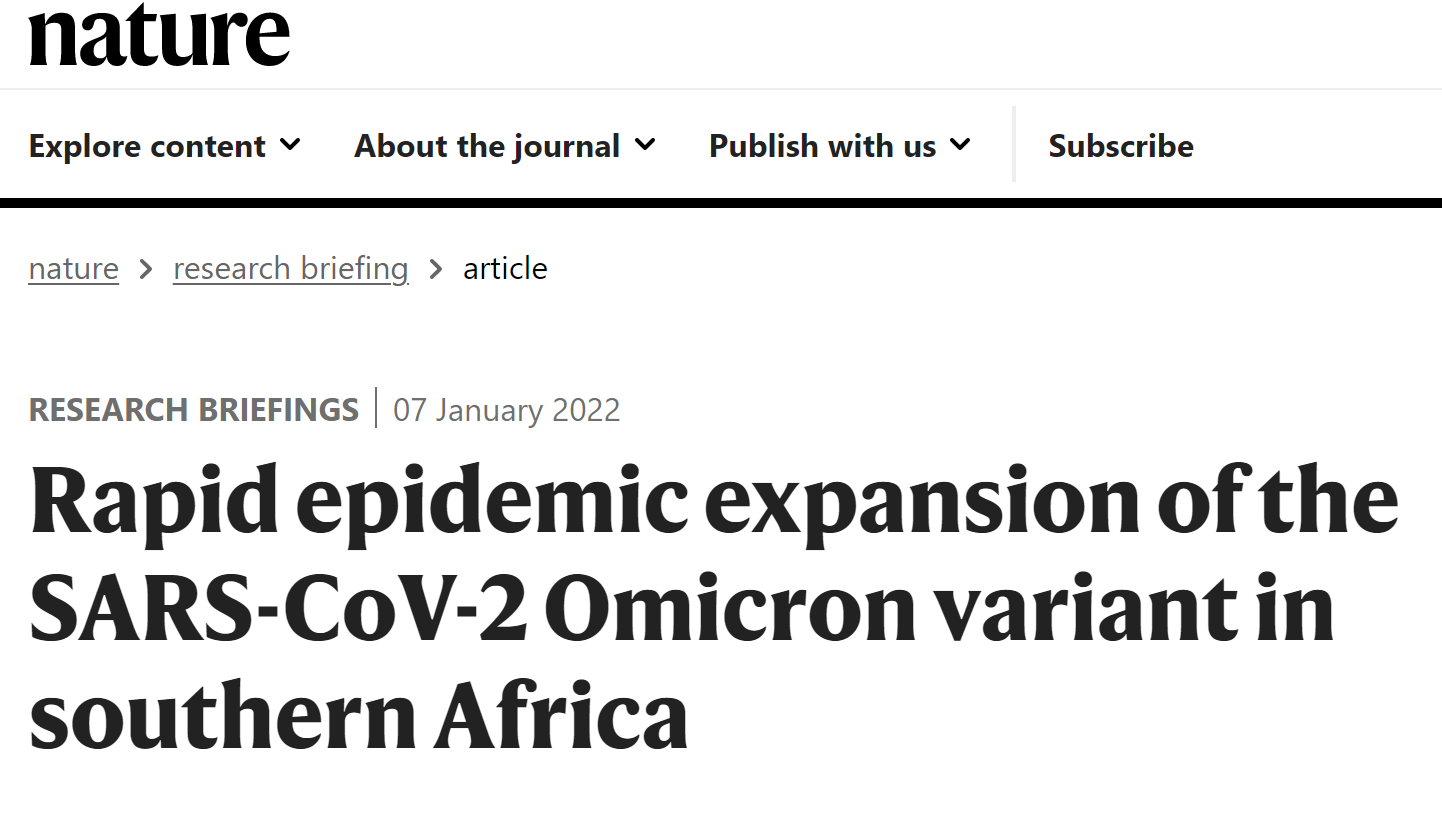This screenshot has width=1442, height=828.
Task: Click breadcrumb arrow before the article item
Action: tap(436, 269)
